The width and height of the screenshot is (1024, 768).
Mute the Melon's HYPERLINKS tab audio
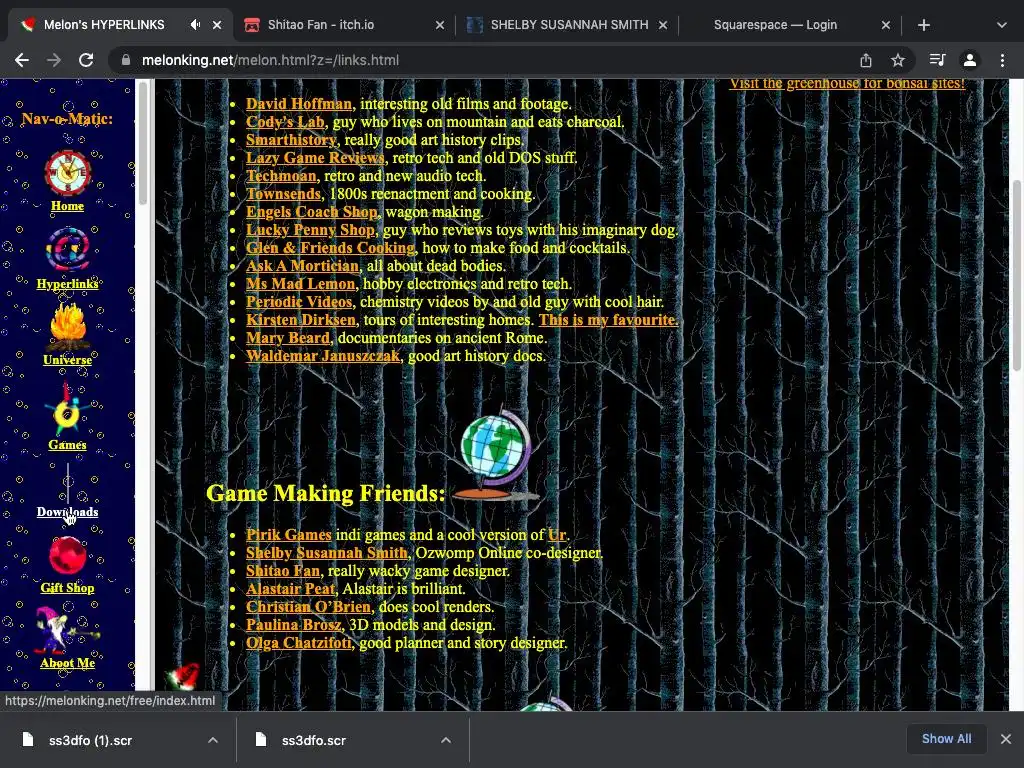(195, 25)
